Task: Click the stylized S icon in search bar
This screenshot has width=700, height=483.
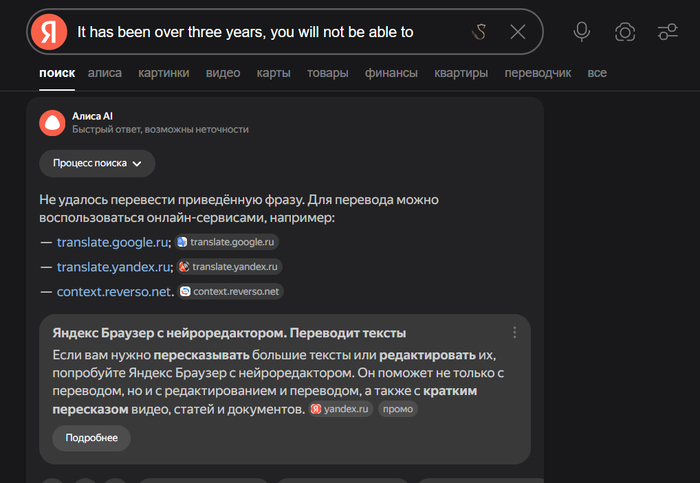Action: tap(480, 32)
